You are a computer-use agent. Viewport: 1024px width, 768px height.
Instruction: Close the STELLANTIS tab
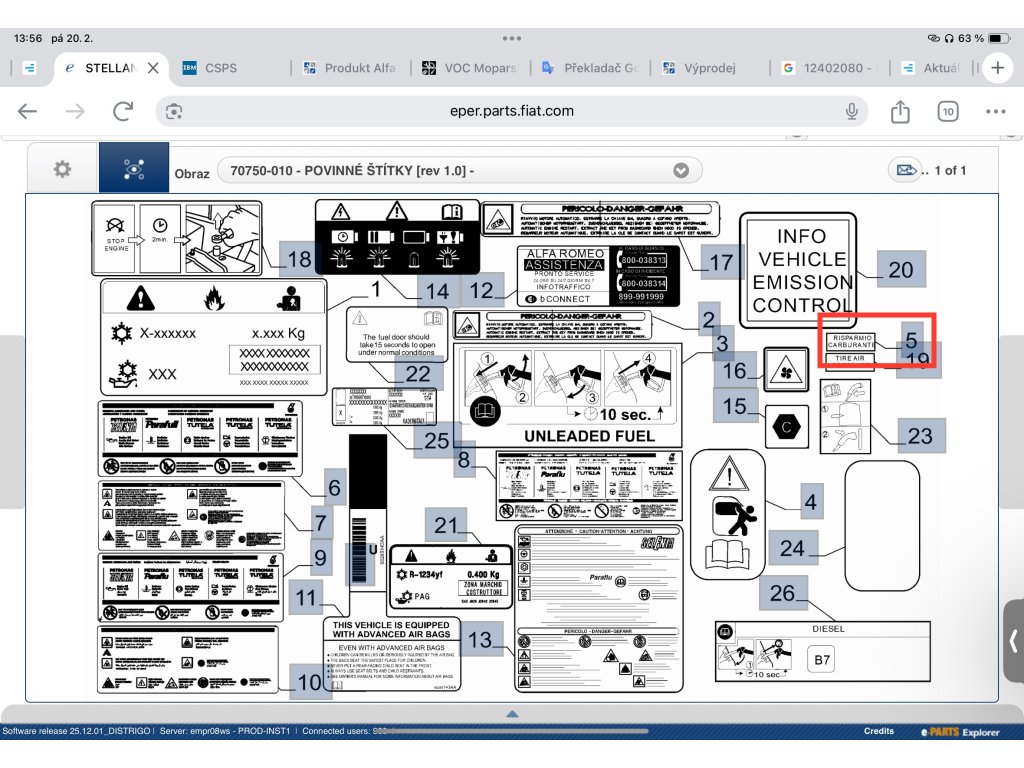point(153,68)
